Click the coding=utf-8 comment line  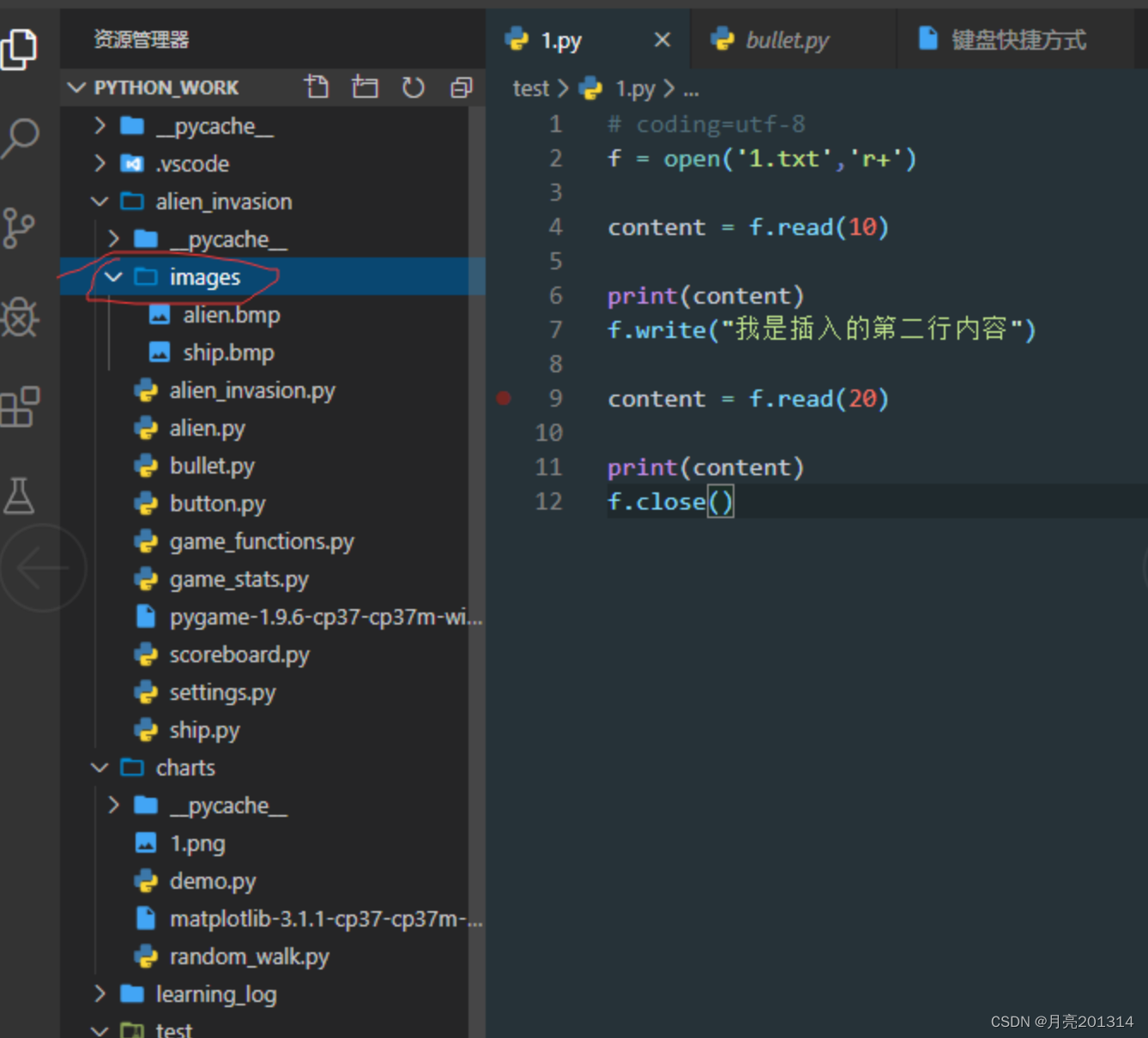(706, 124)
